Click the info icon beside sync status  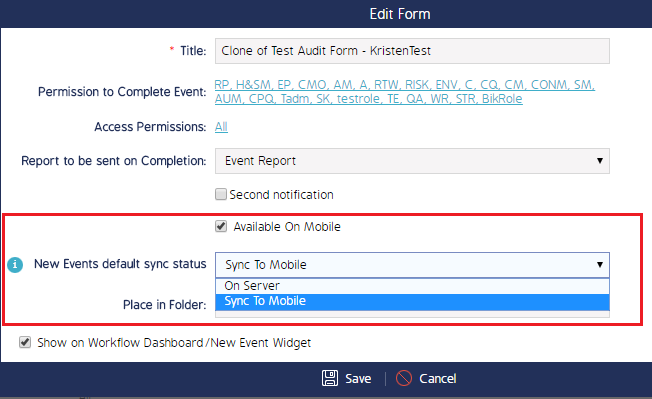tap(15, 264)
